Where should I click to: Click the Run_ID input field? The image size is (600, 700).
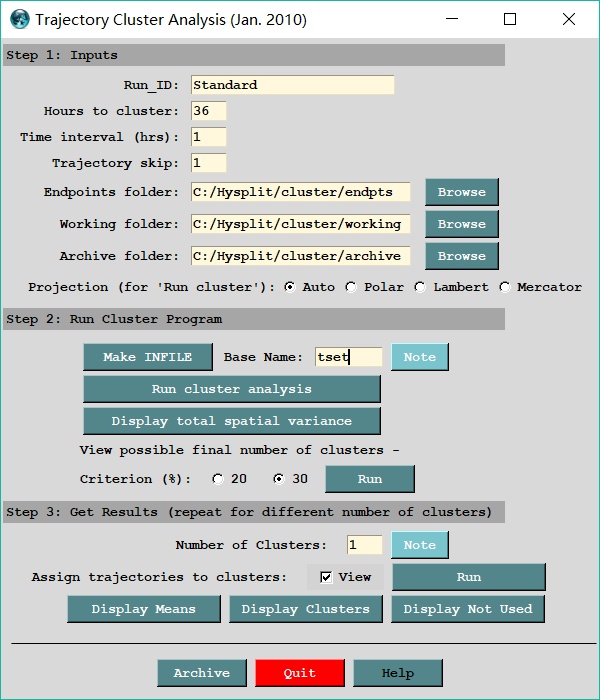[292, 85]
